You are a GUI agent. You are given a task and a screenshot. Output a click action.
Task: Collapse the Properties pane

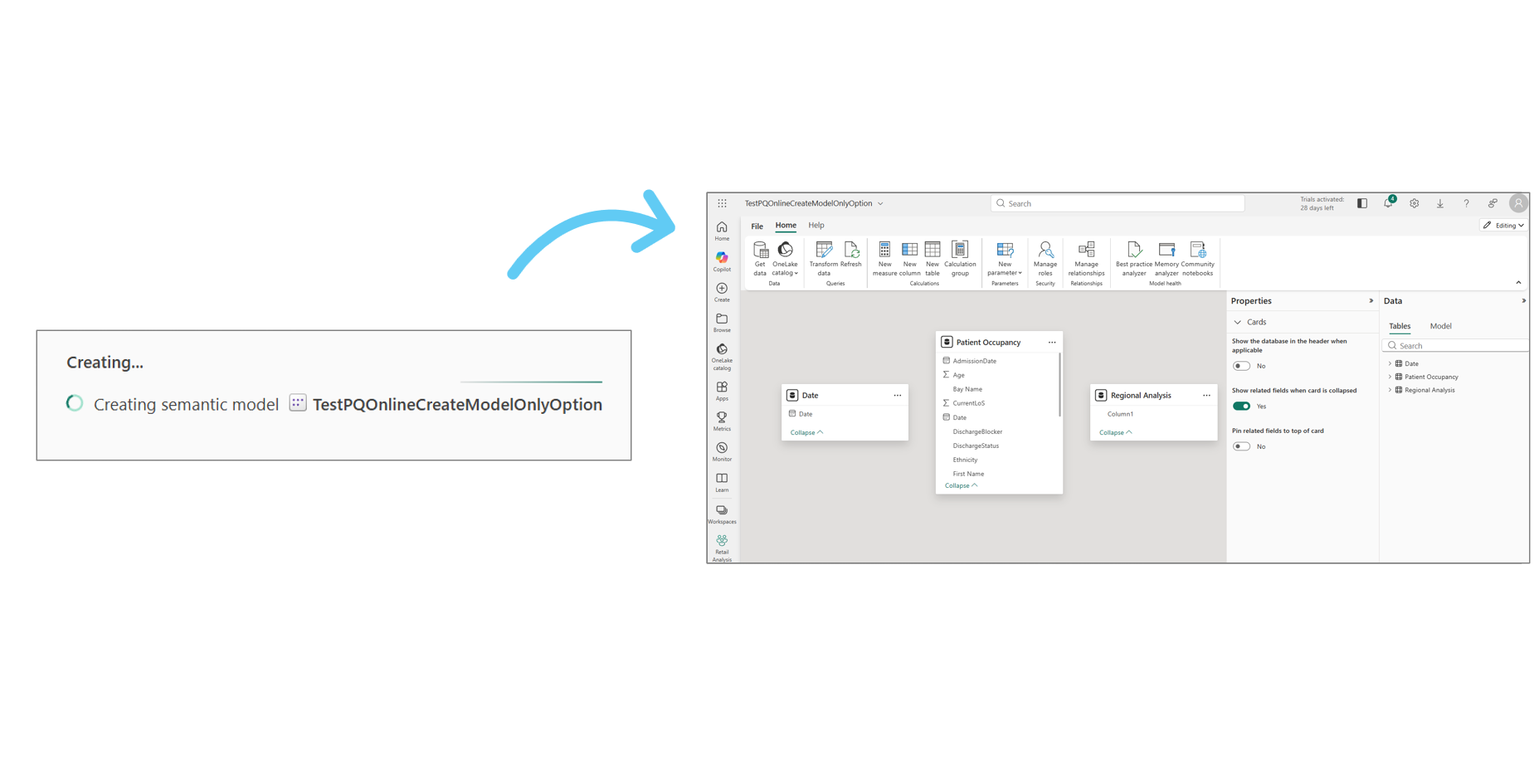pos(1371,301)
